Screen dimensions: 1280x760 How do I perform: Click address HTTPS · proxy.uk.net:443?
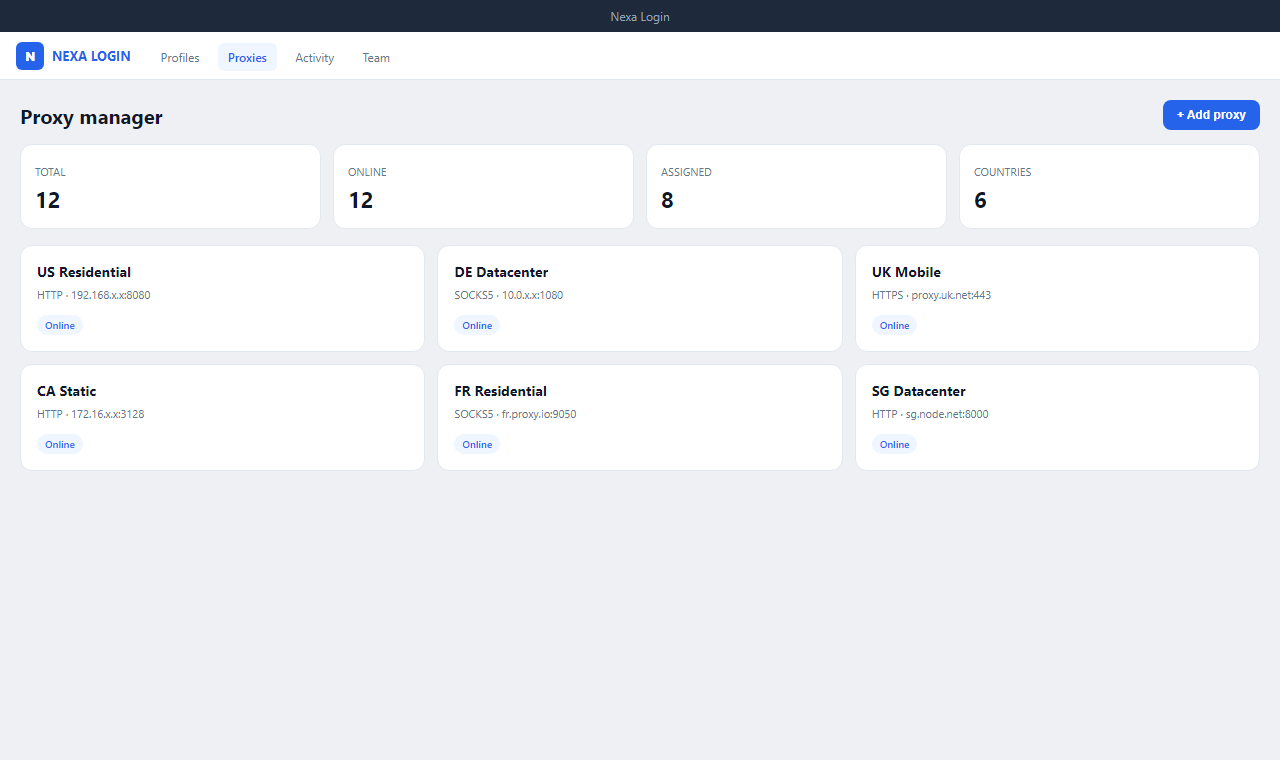click(x=931, y=295)
